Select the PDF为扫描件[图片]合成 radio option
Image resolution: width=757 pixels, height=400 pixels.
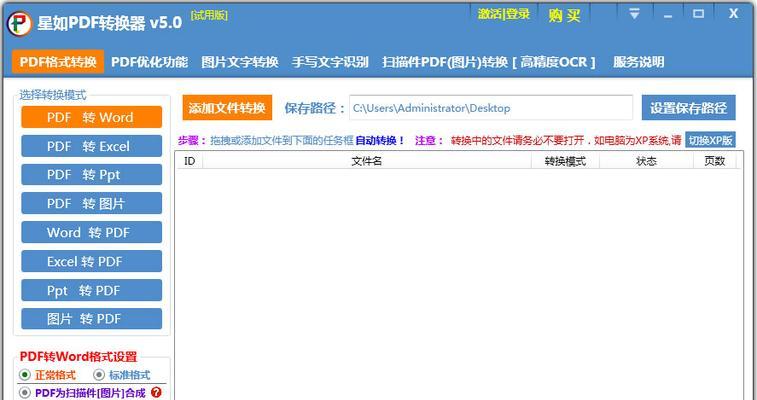coord(25,393)
